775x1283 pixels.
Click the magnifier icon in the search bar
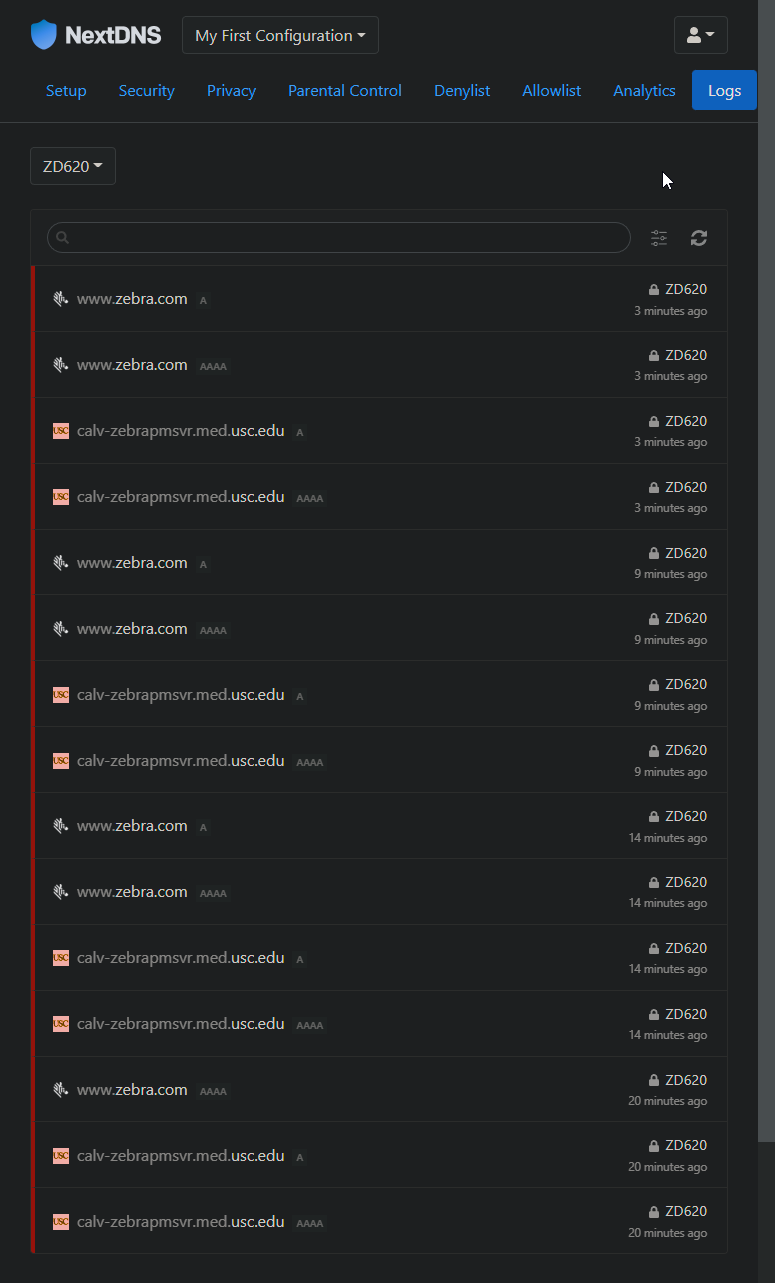[x=62, y=238]
